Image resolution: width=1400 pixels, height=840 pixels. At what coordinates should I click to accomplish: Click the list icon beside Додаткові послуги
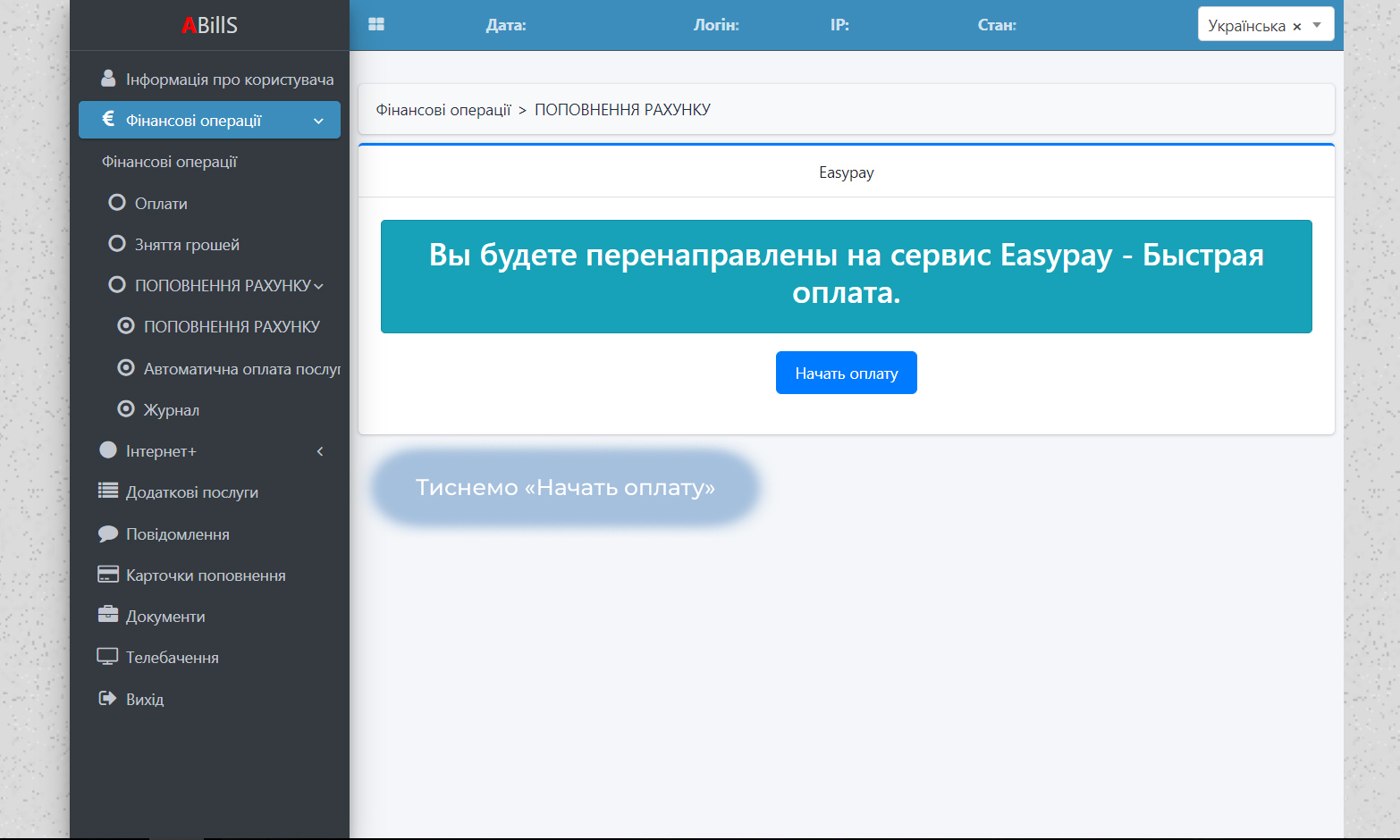(x=108, y=491)
